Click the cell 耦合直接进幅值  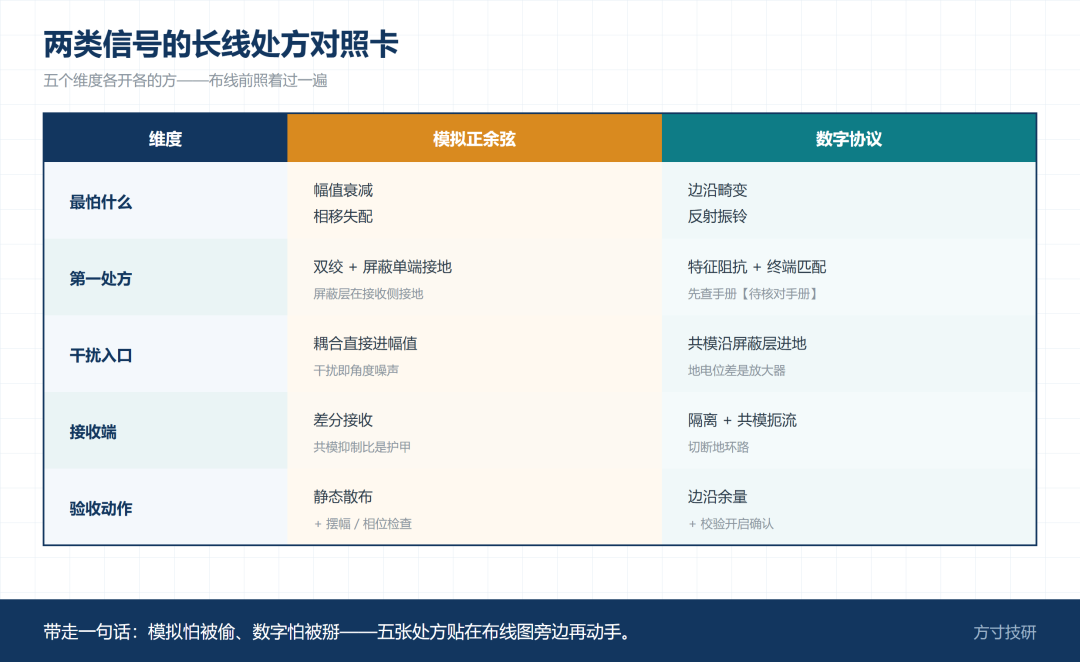(x=365, y=343)
